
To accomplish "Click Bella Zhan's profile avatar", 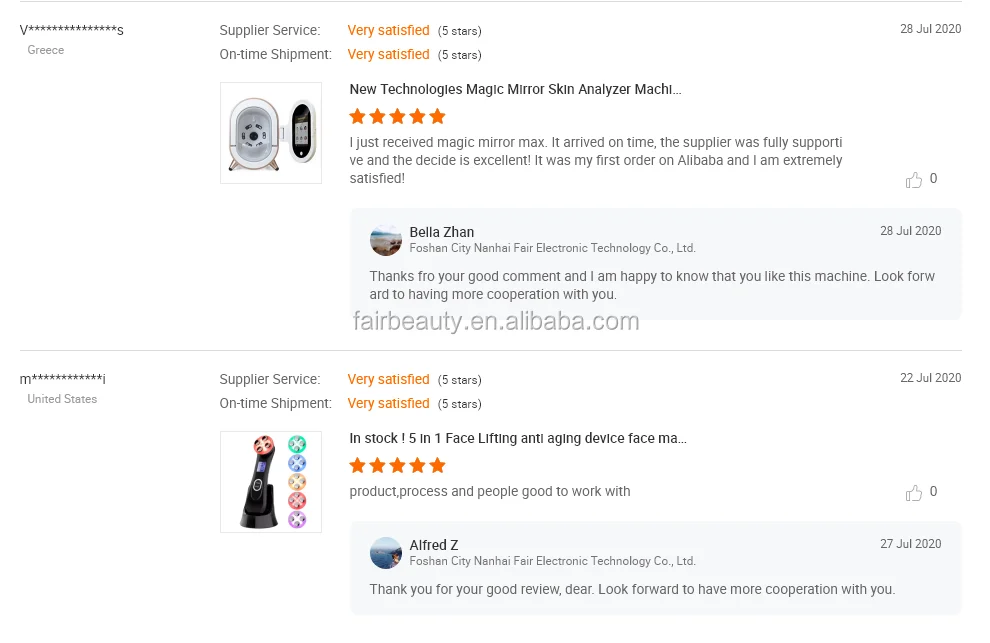I will (385, 240).
